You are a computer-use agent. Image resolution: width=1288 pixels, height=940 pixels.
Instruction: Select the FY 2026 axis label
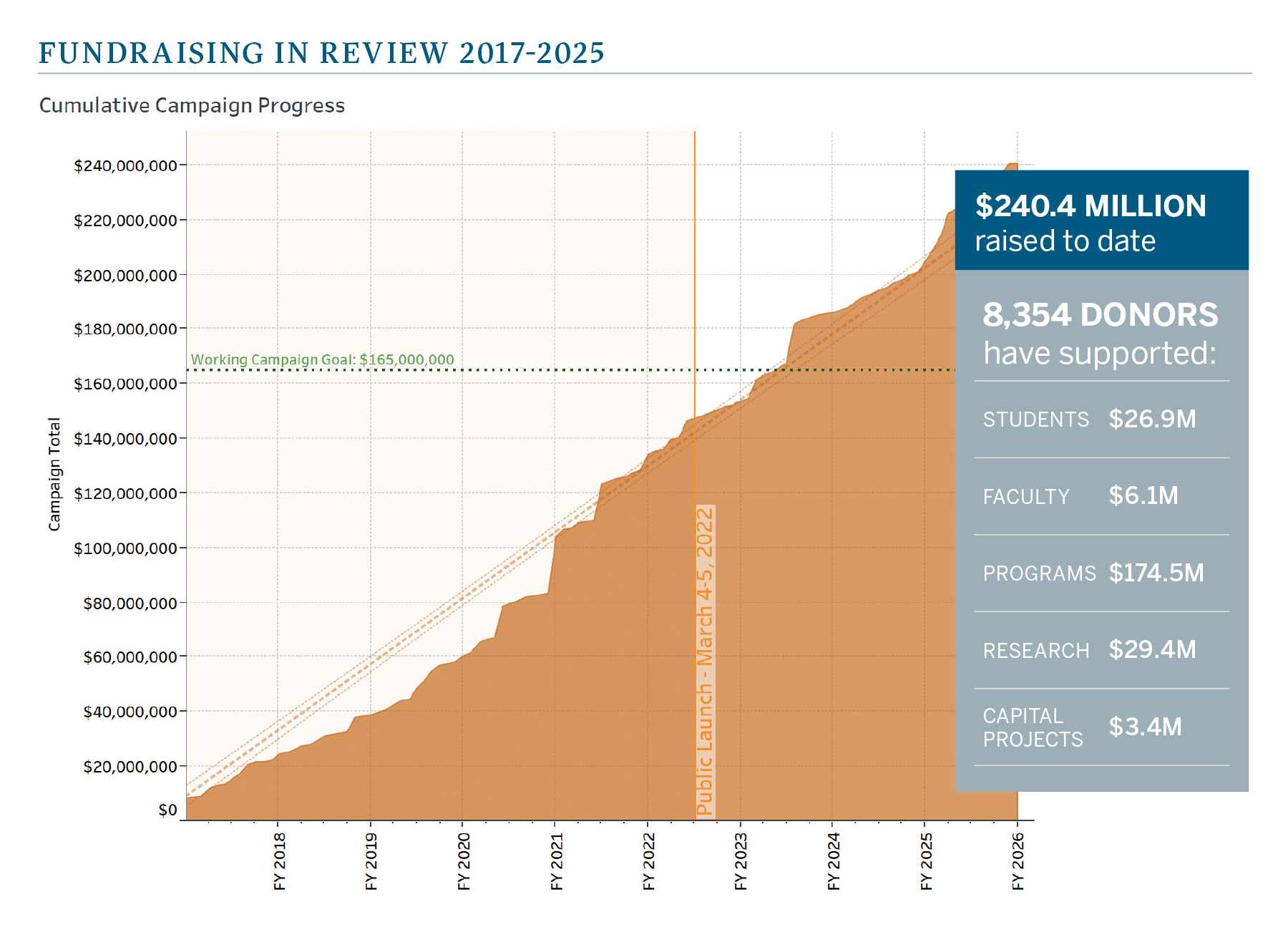pyautogui.click(x=1018, y=861)
